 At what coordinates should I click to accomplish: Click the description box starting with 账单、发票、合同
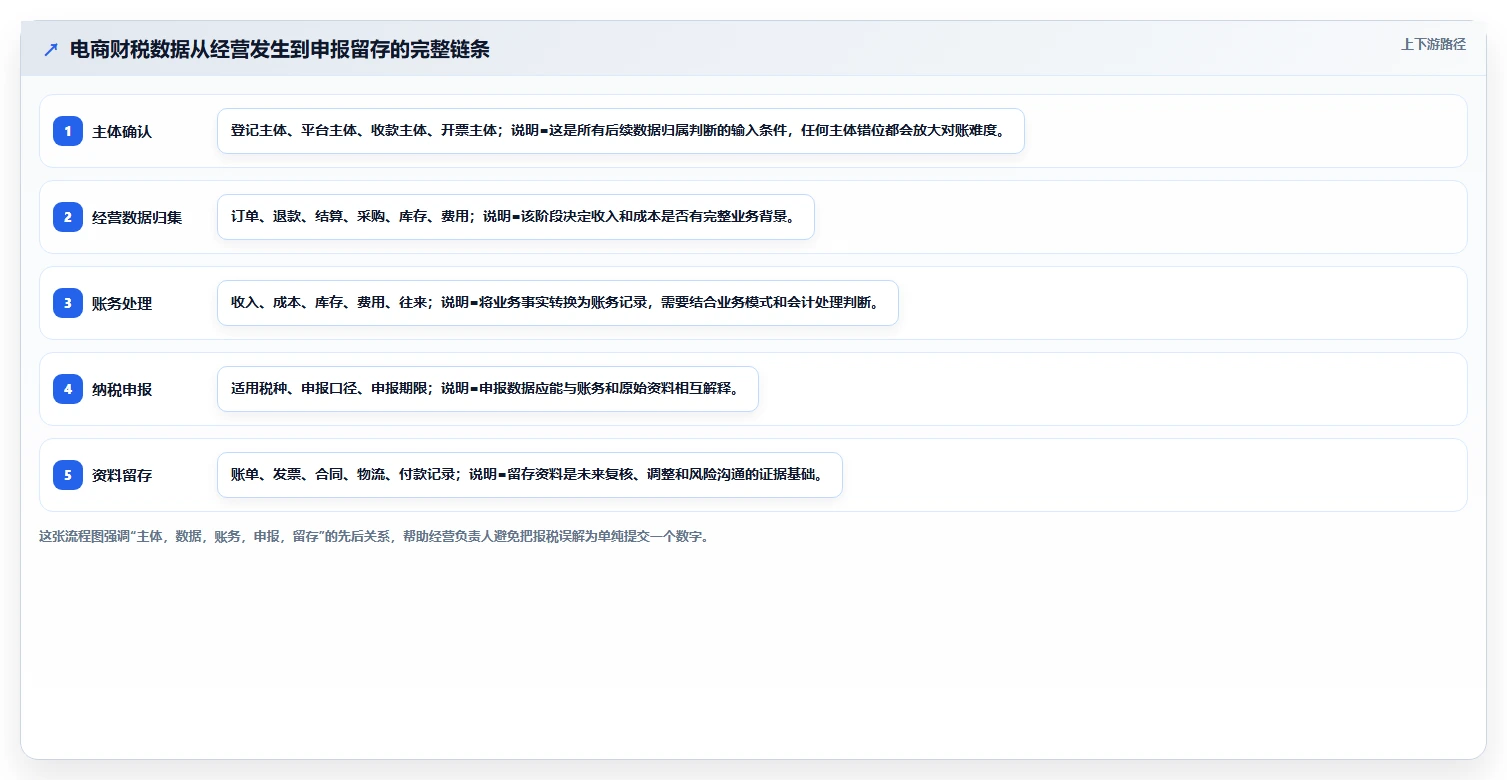pyautogui.click(x=530, y=475)
